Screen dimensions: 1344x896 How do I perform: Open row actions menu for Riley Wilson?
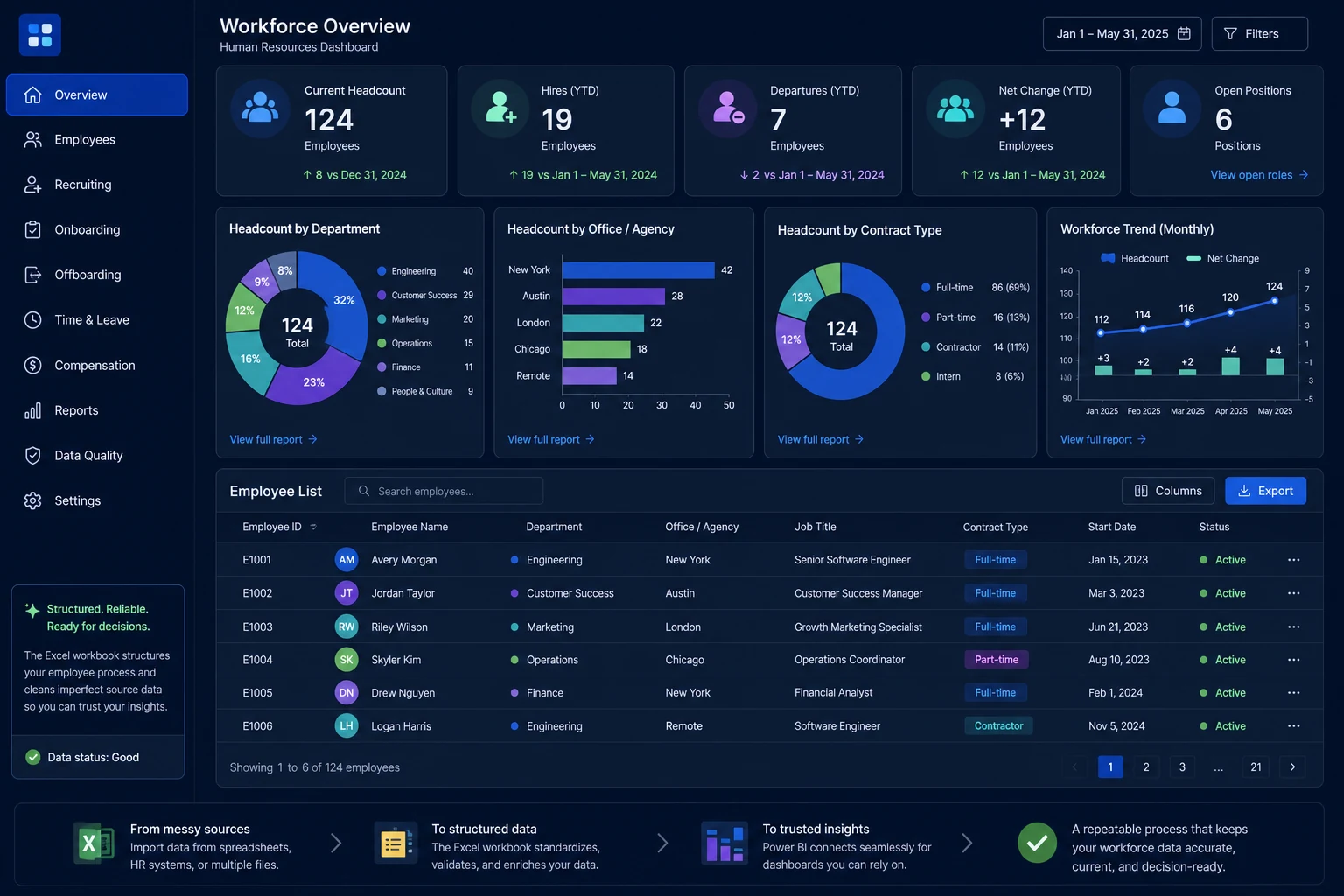click(x=1294, y=626)
